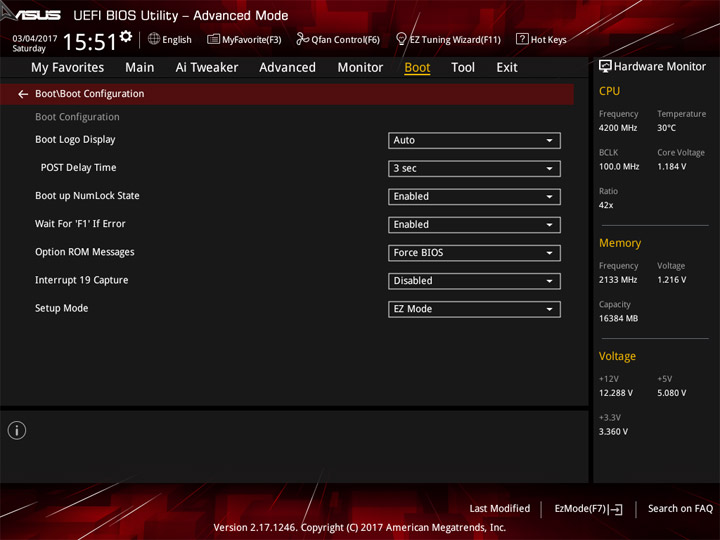Click the Hot Keys question mark icon
Viewport: 720px width, 540px height.
coord(522,39)
